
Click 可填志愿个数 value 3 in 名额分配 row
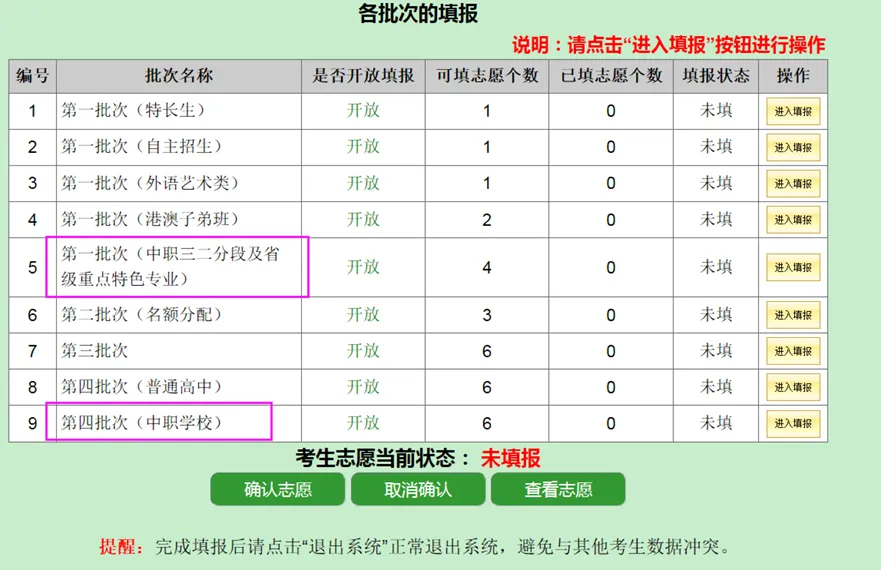click(487, 315)
